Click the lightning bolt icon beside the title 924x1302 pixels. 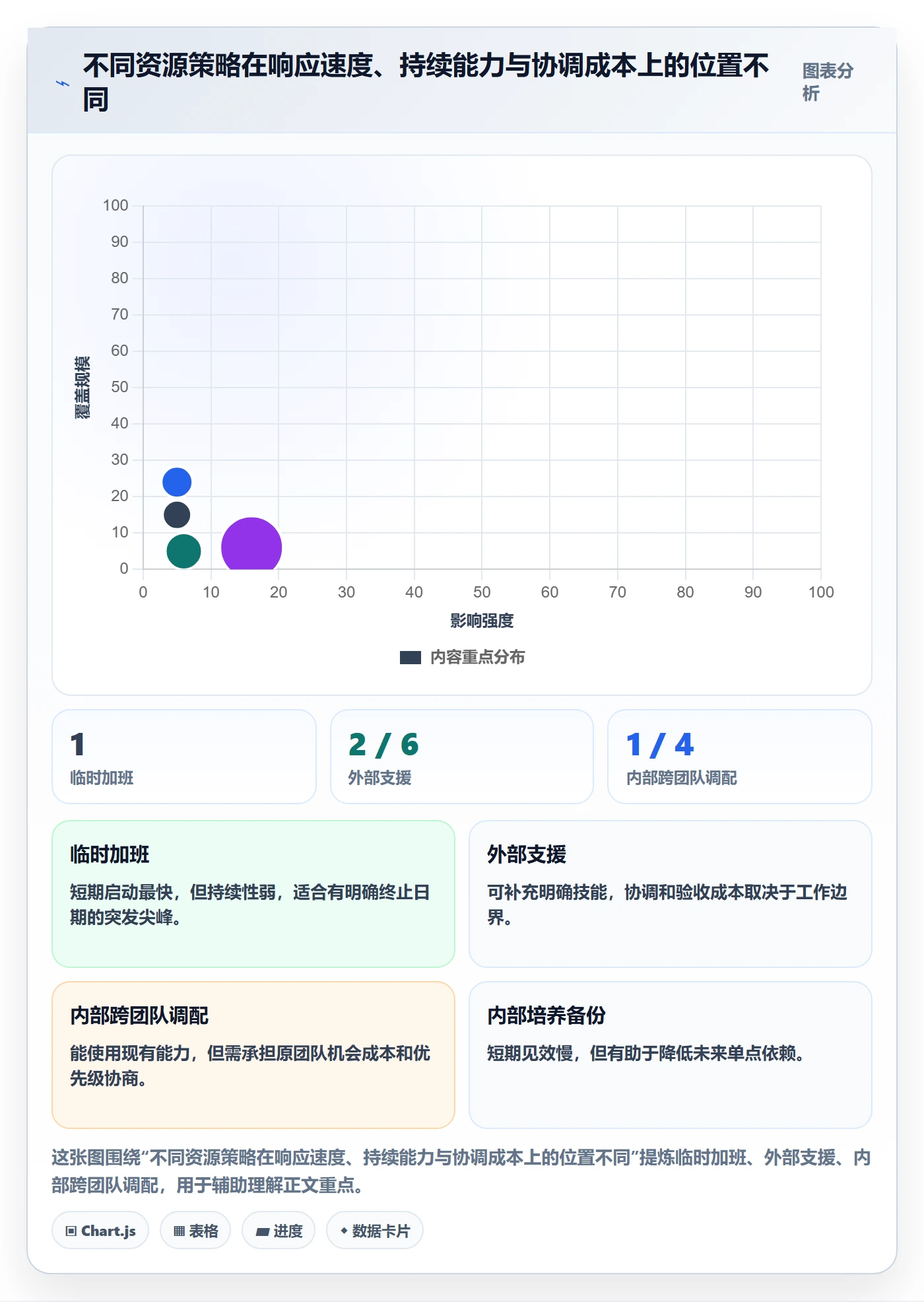click(63, 83)
